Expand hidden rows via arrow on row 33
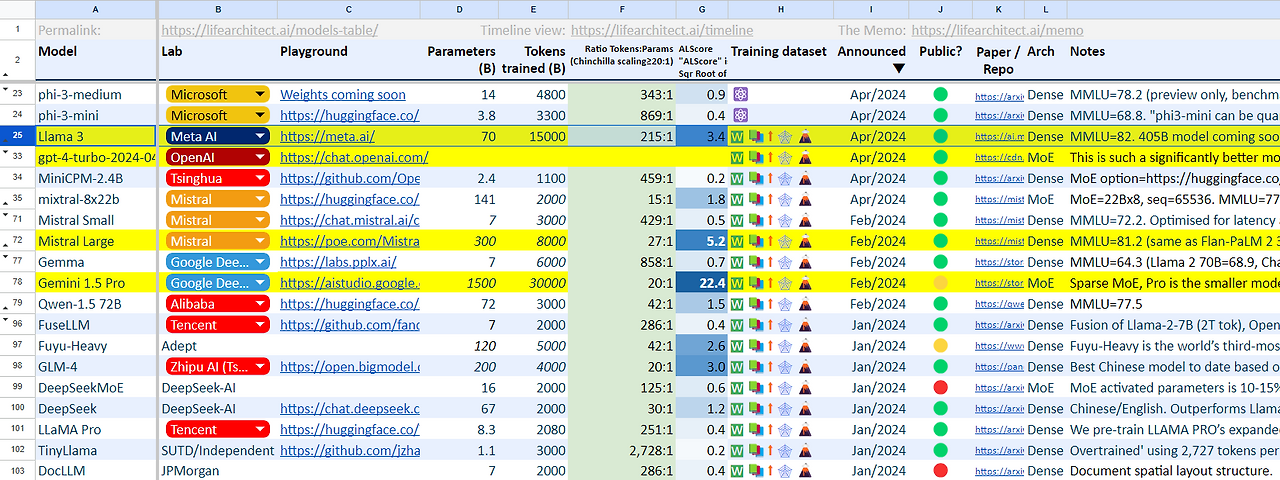1280x480 pixels. click(x=5, y=152)
